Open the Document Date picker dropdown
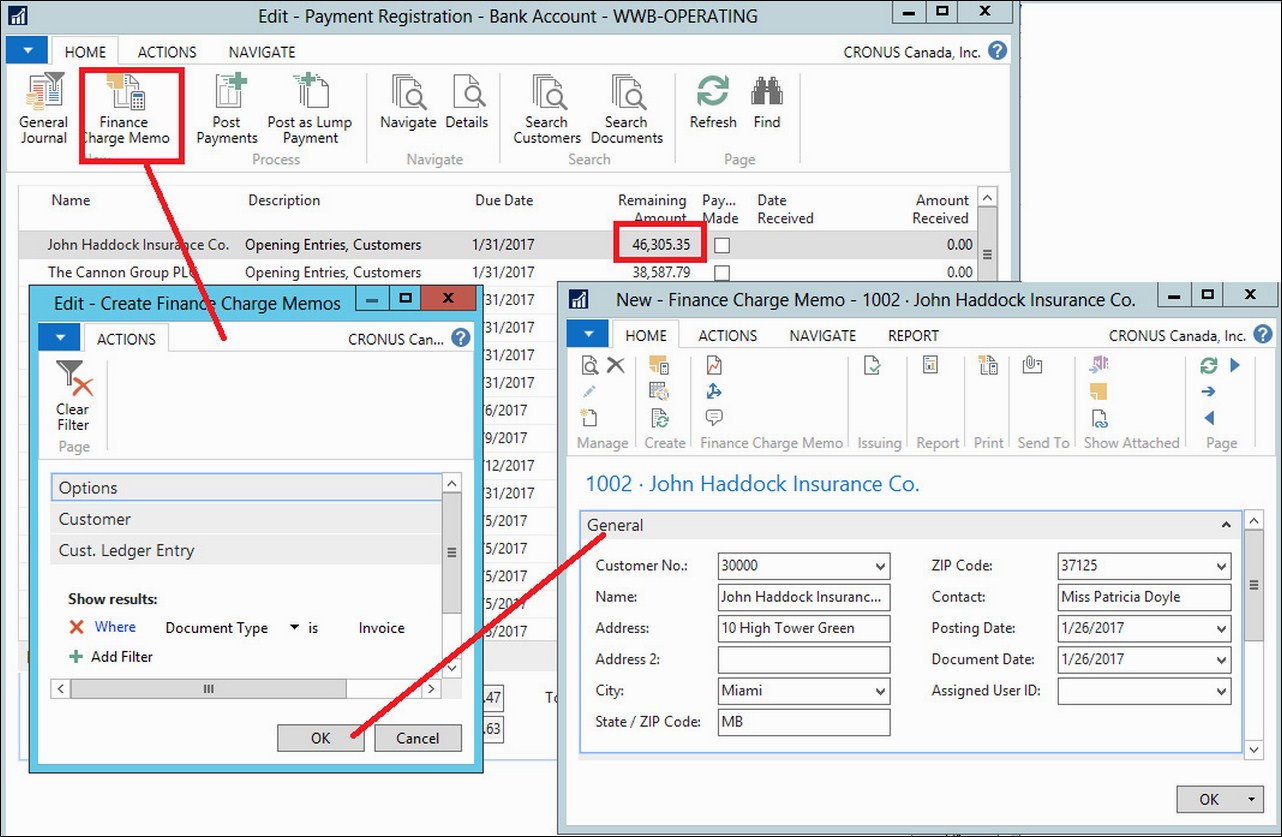Viewport: 1282px width, 837px height. [1221, 660]
